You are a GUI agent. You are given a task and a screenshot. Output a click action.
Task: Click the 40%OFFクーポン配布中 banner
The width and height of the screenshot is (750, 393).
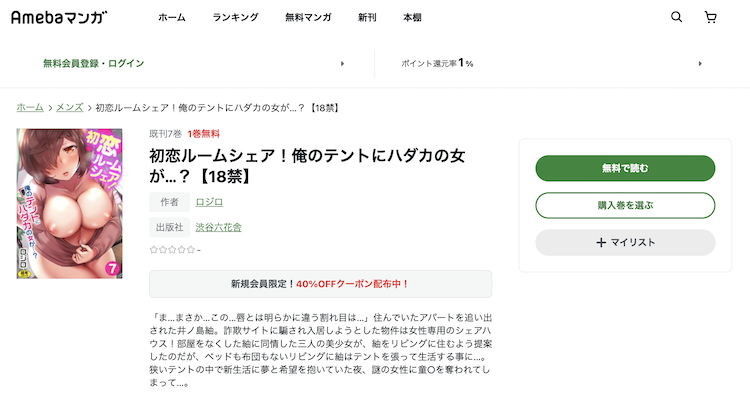320,284
